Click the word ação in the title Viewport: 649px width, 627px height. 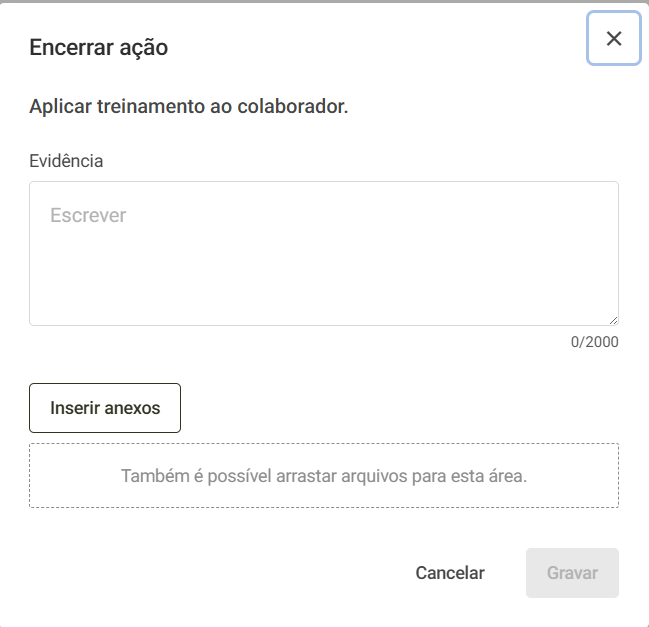[x=144, y=49]
